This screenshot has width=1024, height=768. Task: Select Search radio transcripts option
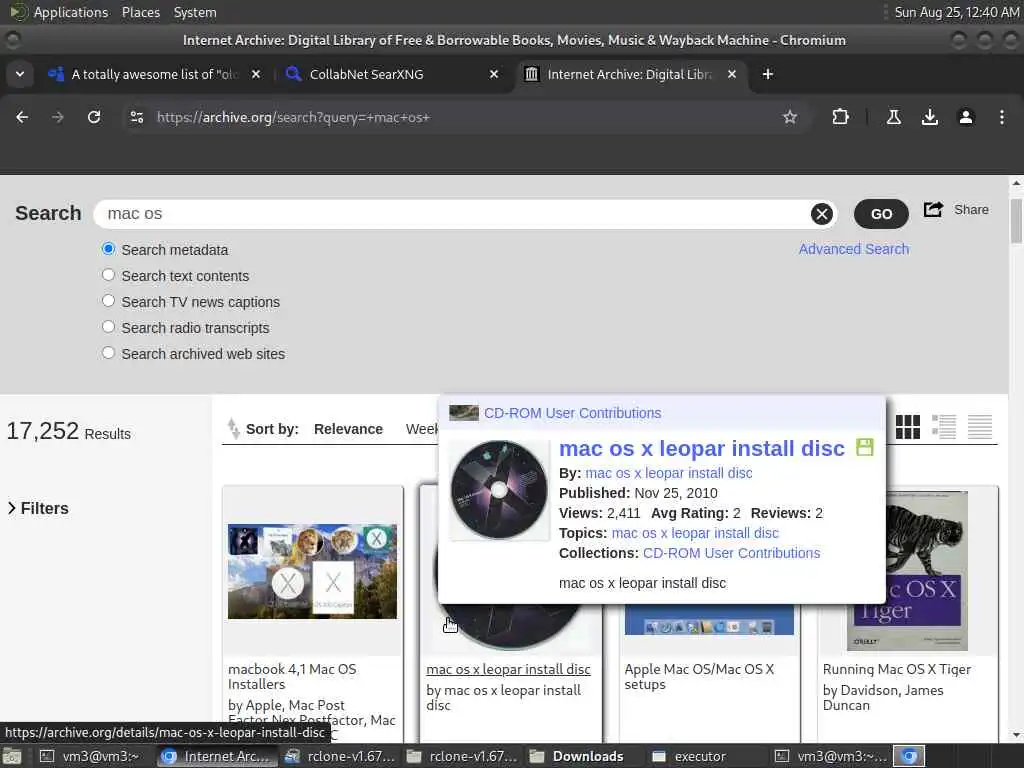(108, 327)
